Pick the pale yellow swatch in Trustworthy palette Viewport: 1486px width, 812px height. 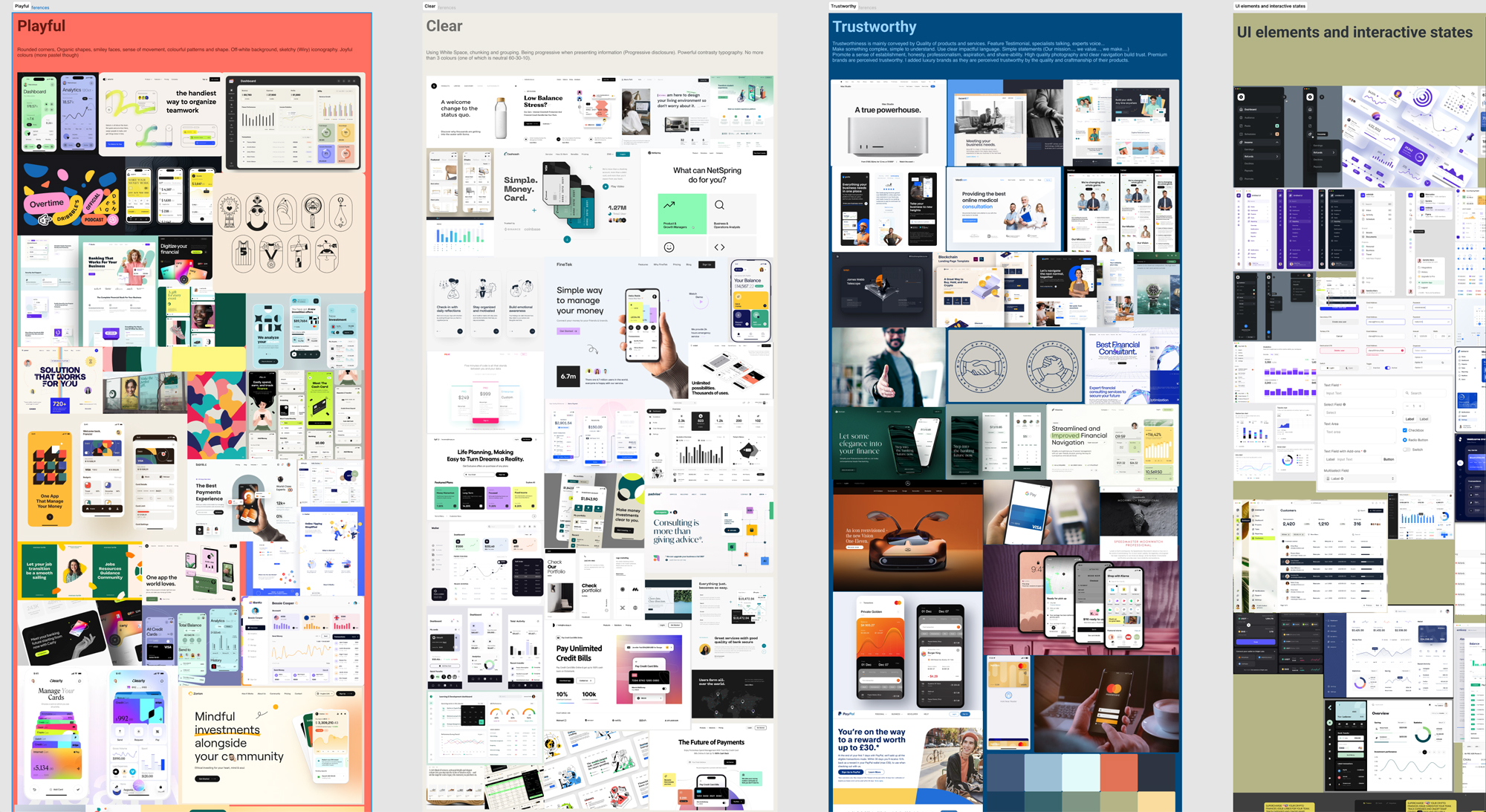coord(1156,802)
